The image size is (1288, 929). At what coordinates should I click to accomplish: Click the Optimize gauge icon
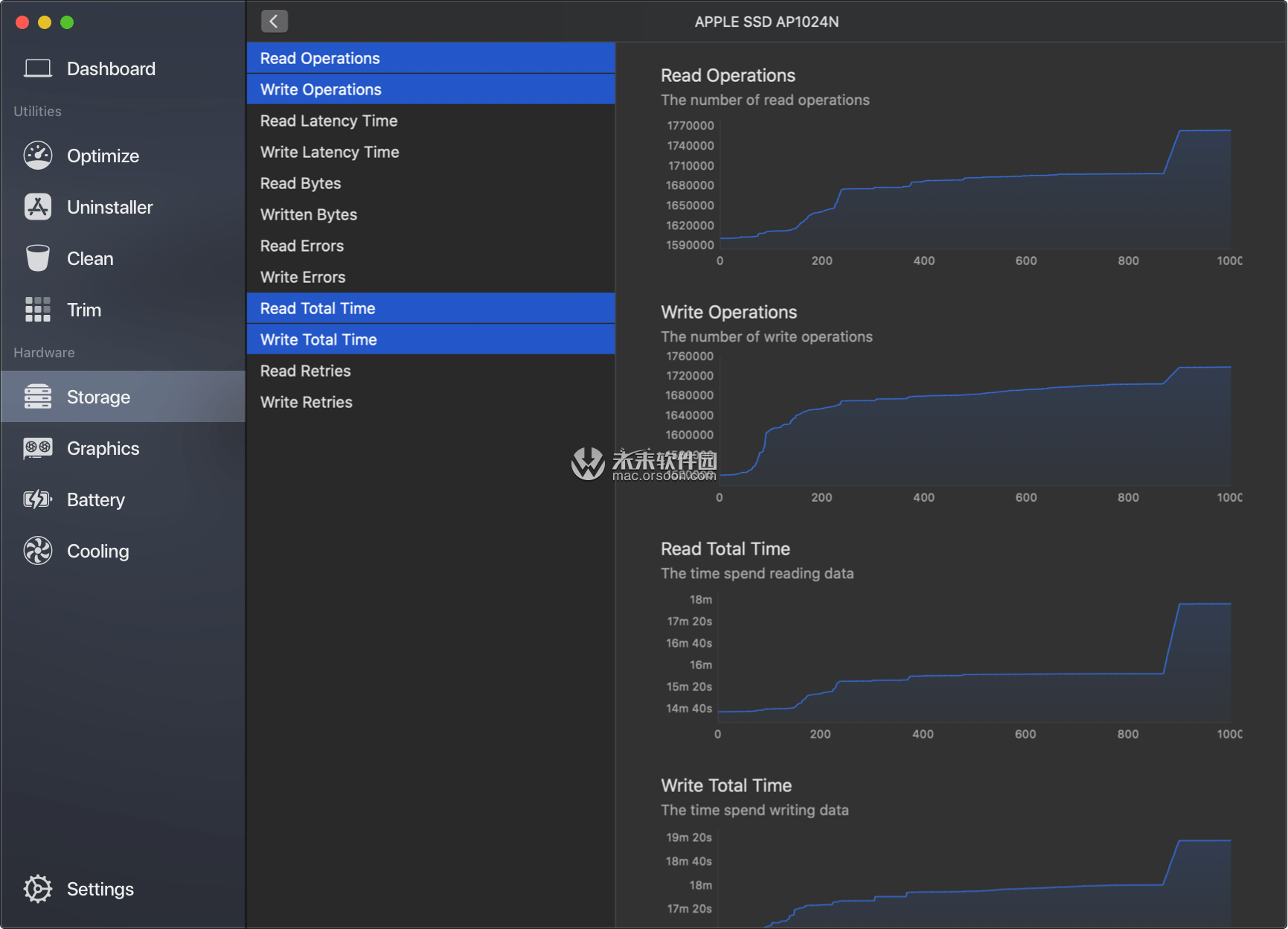click(x=38, y=156)
